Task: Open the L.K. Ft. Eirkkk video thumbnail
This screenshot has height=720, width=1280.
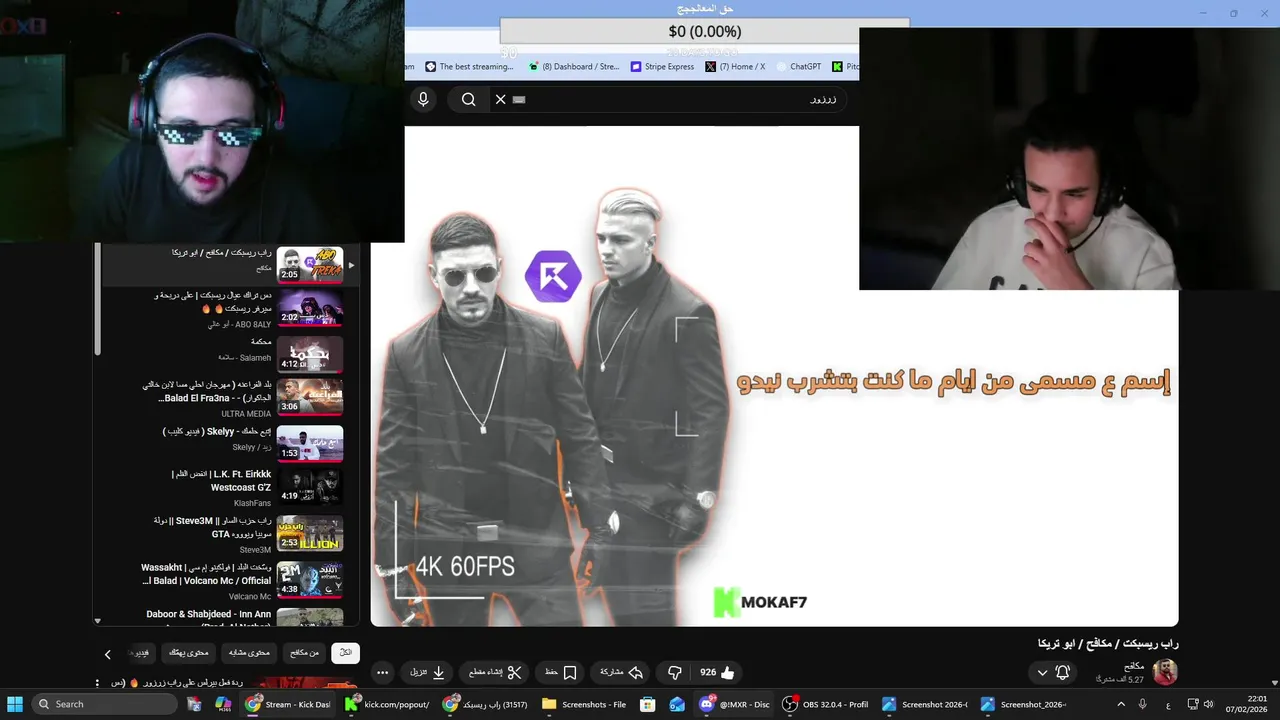Action: [x=310, y=487]
